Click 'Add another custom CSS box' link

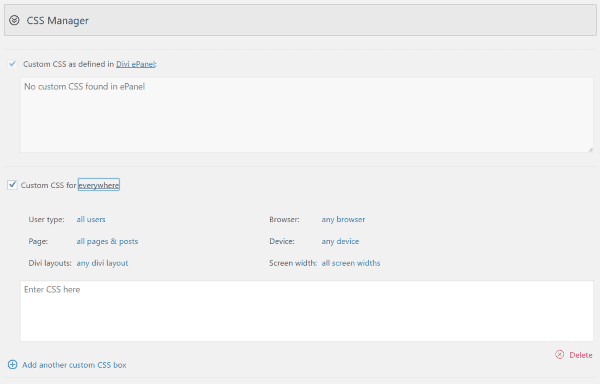click(74, 365)
